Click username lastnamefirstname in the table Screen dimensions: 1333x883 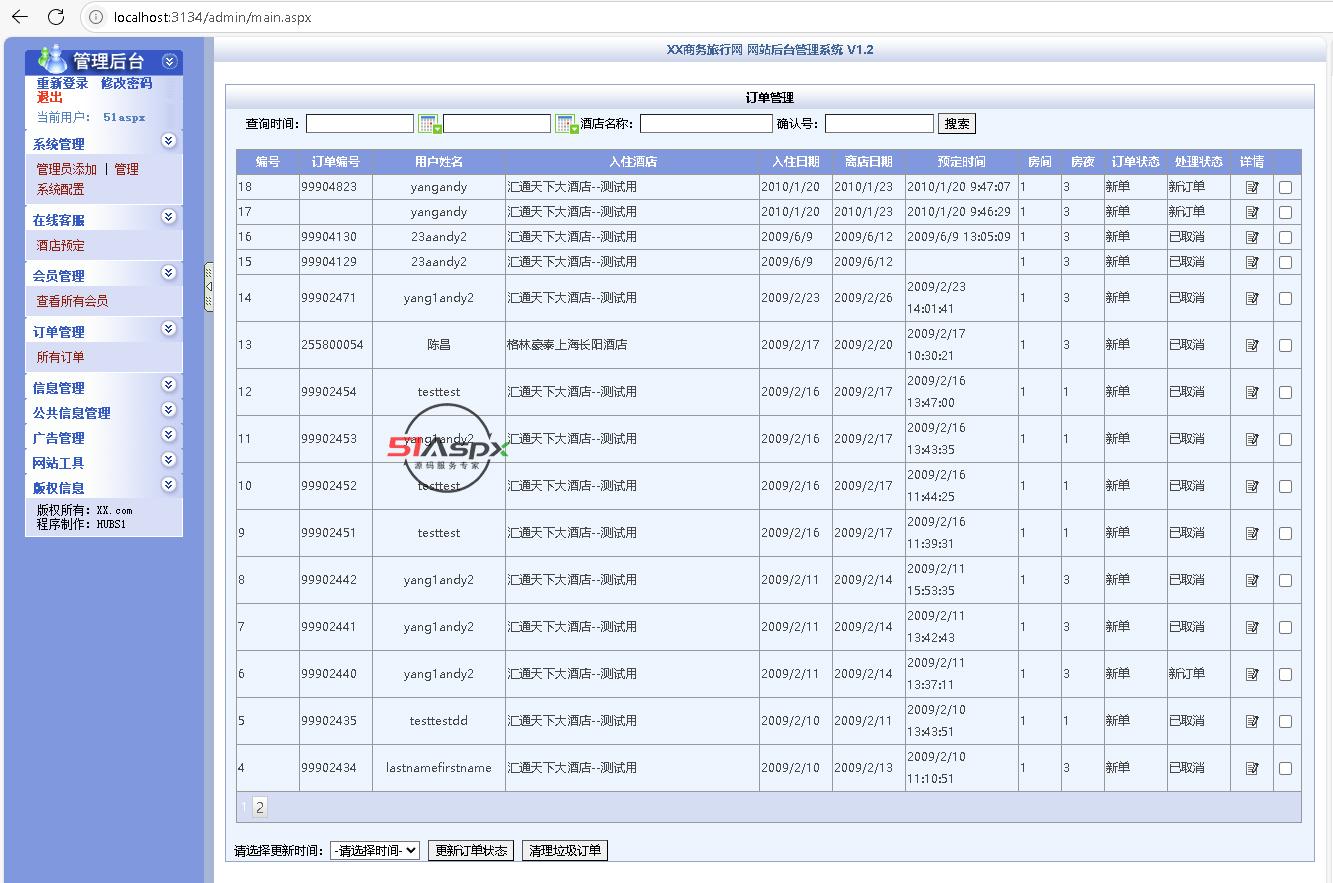[x=439, y=768]
